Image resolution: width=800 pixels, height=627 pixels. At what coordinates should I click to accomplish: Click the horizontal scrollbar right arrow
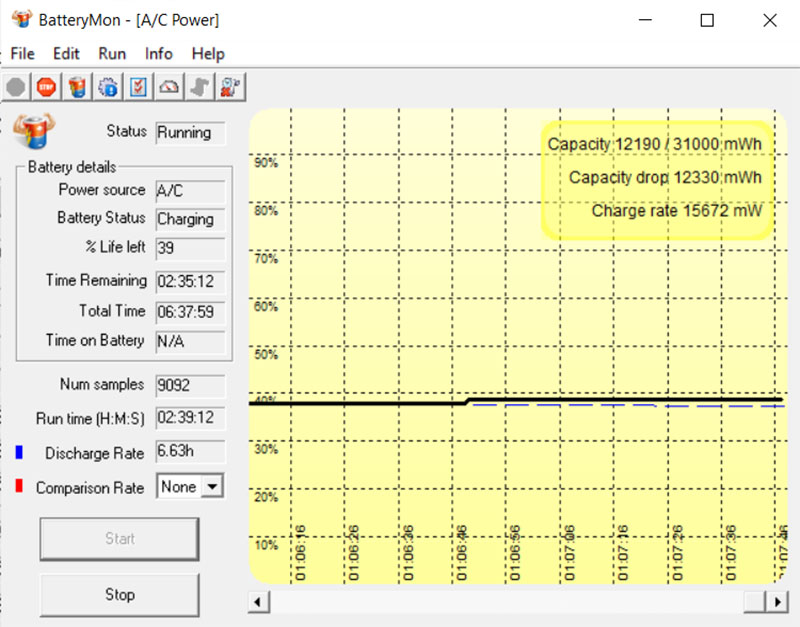click(777, 601)
